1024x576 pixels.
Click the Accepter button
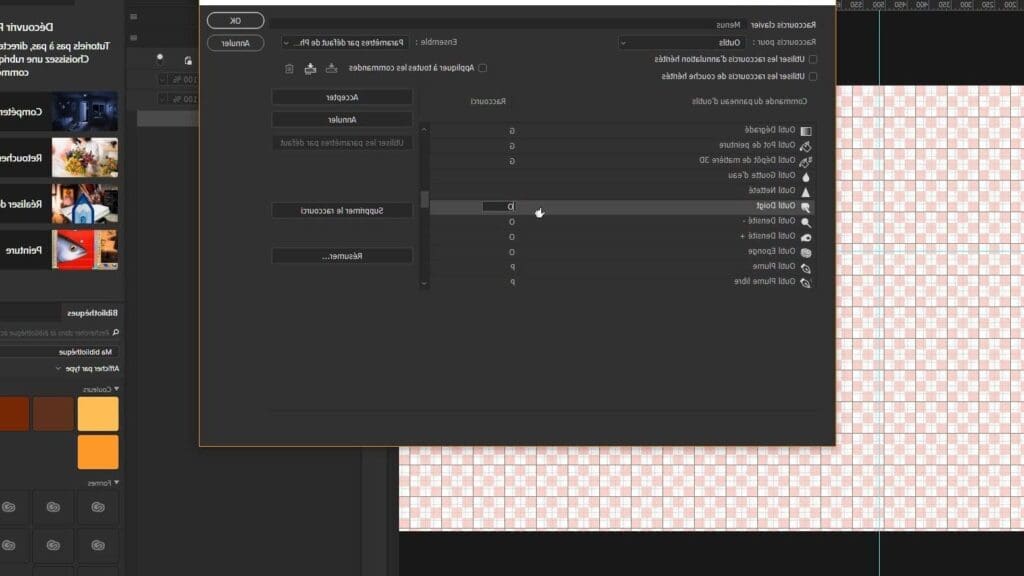342,97
